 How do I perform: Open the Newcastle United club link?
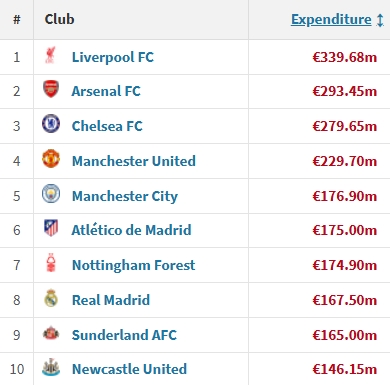coord(129,369)
